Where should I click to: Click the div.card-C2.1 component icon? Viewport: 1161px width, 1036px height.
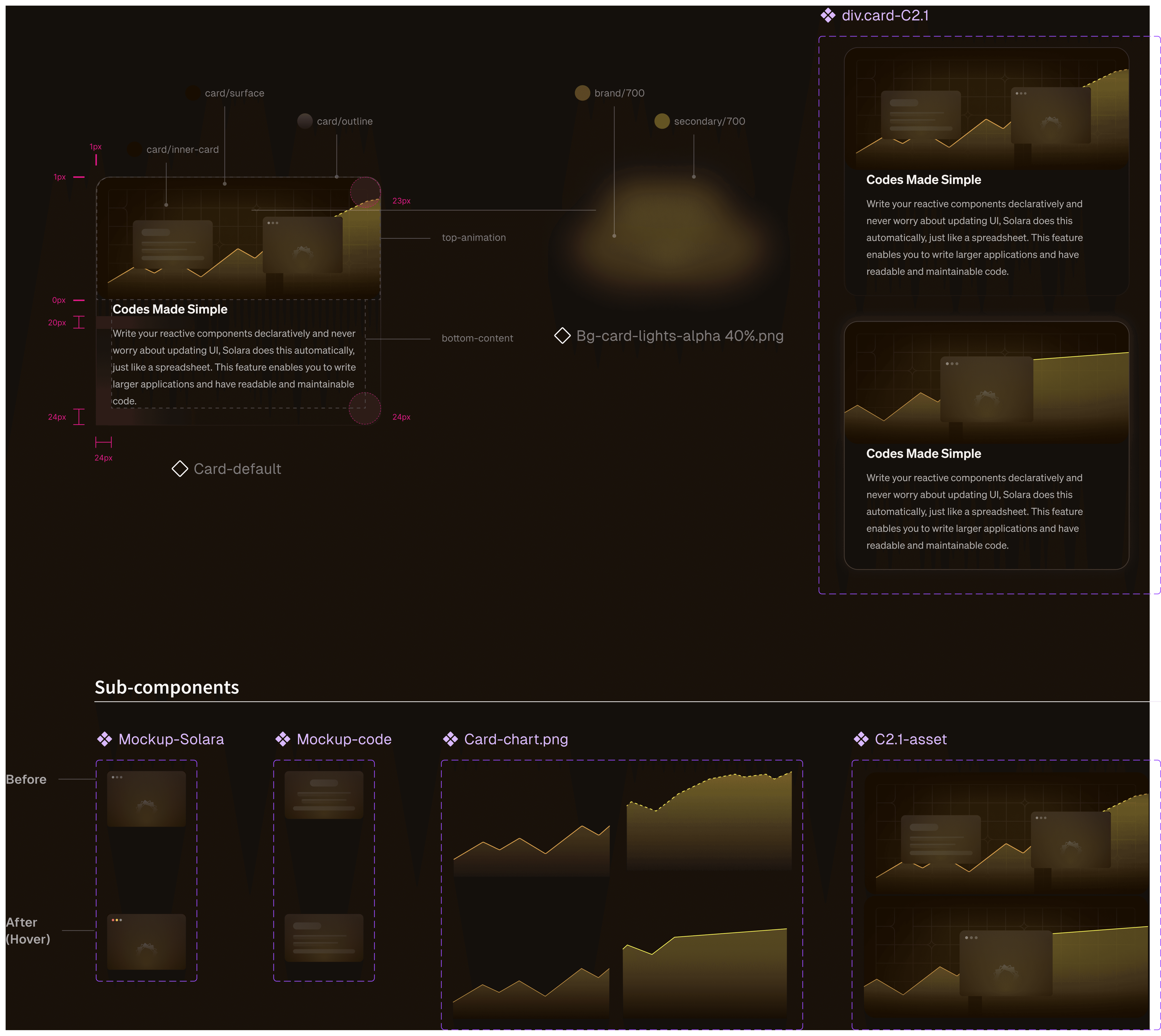(827, 15)
